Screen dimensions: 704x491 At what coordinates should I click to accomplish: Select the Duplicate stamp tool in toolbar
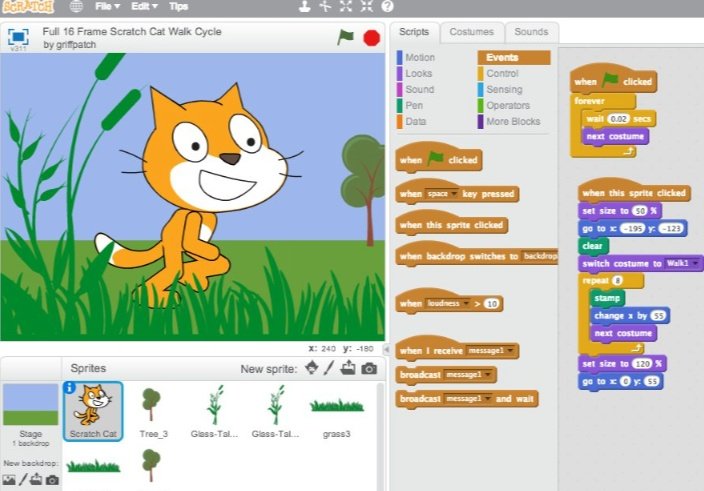coord(305,6)
